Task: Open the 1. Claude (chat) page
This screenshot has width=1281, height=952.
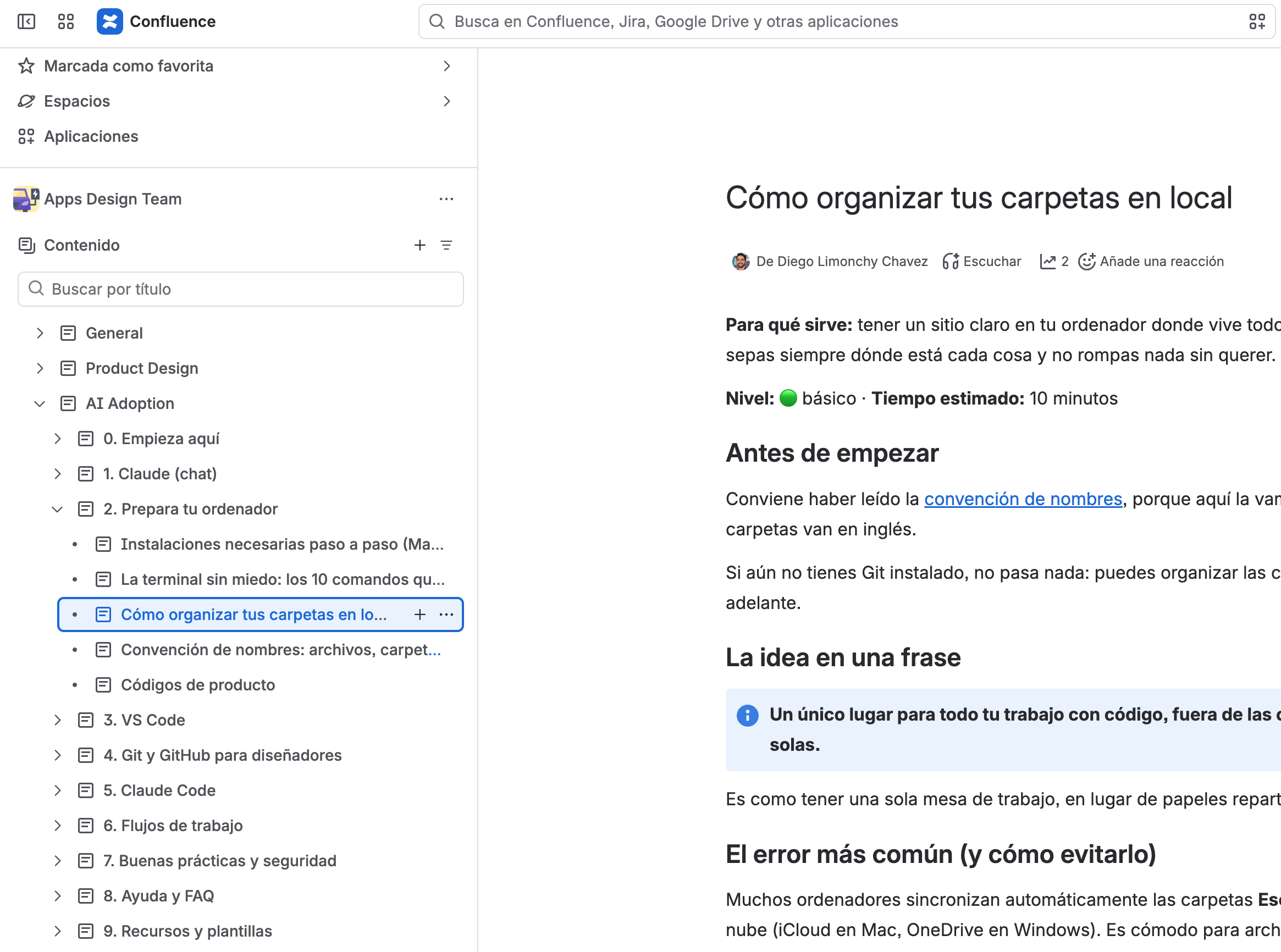Action: coord(160,474)
